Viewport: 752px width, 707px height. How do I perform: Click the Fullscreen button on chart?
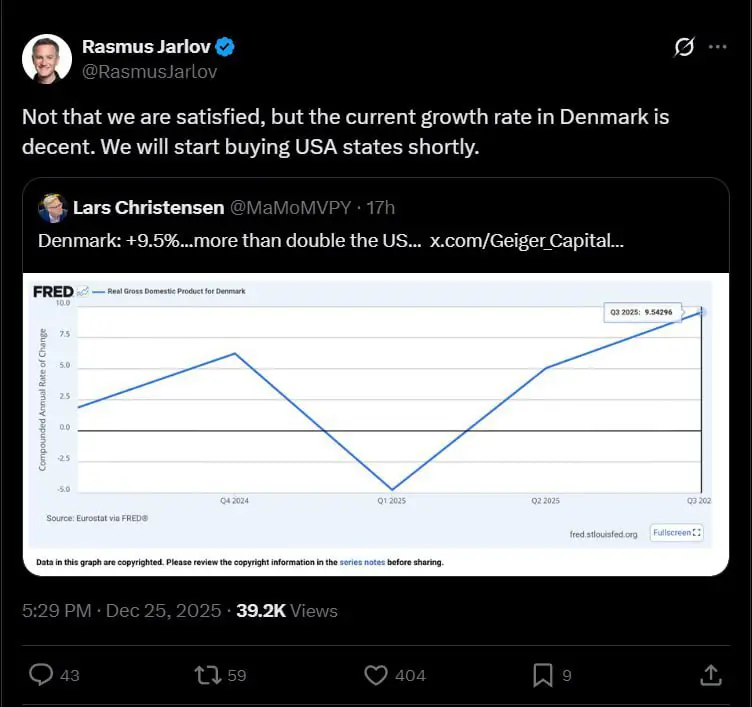pyautogui.click(x=677, y=533)
